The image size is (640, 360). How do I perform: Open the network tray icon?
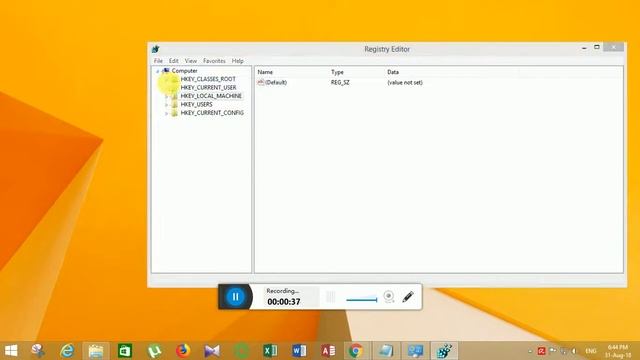564,351
